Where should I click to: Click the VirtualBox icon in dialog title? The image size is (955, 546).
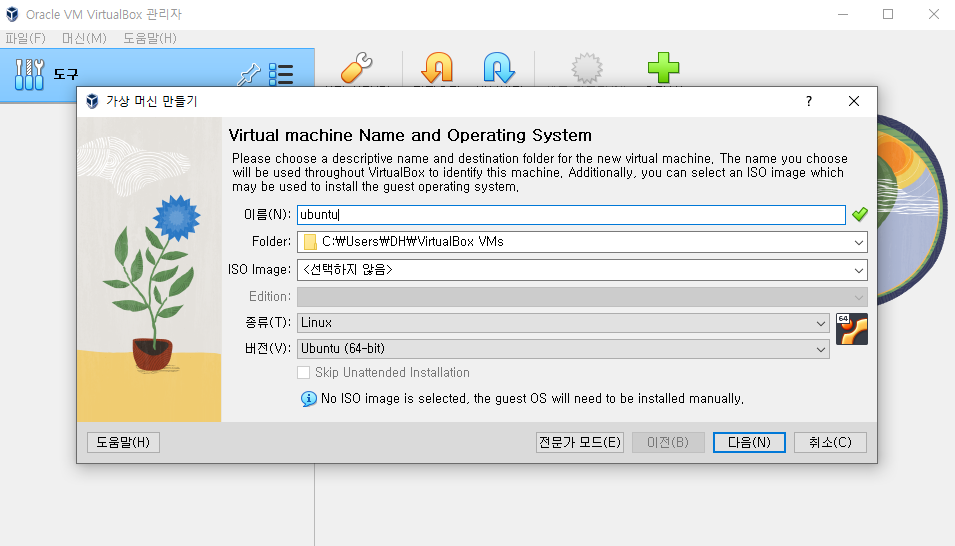92,101
